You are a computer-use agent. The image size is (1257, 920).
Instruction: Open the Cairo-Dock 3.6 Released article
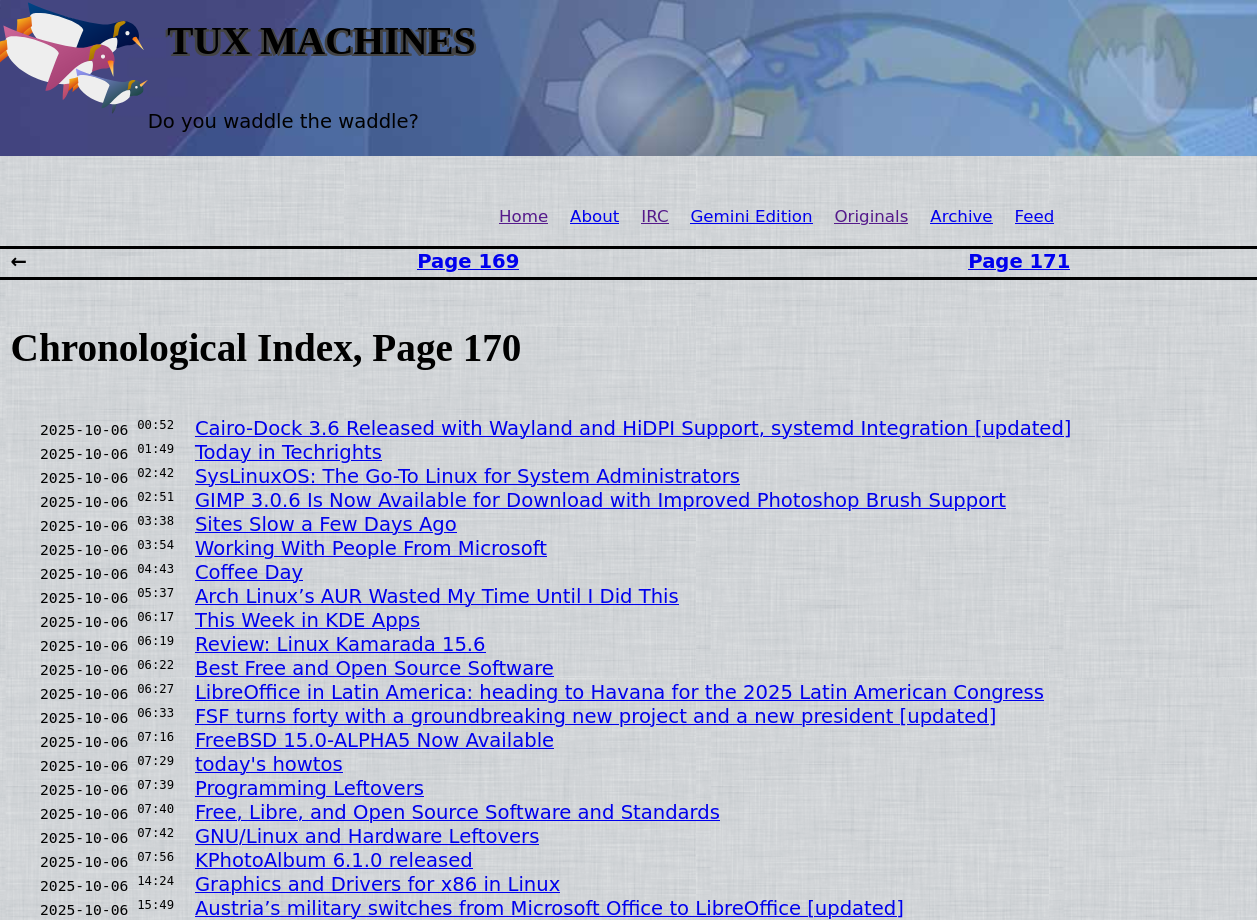[x=632, y=428]
